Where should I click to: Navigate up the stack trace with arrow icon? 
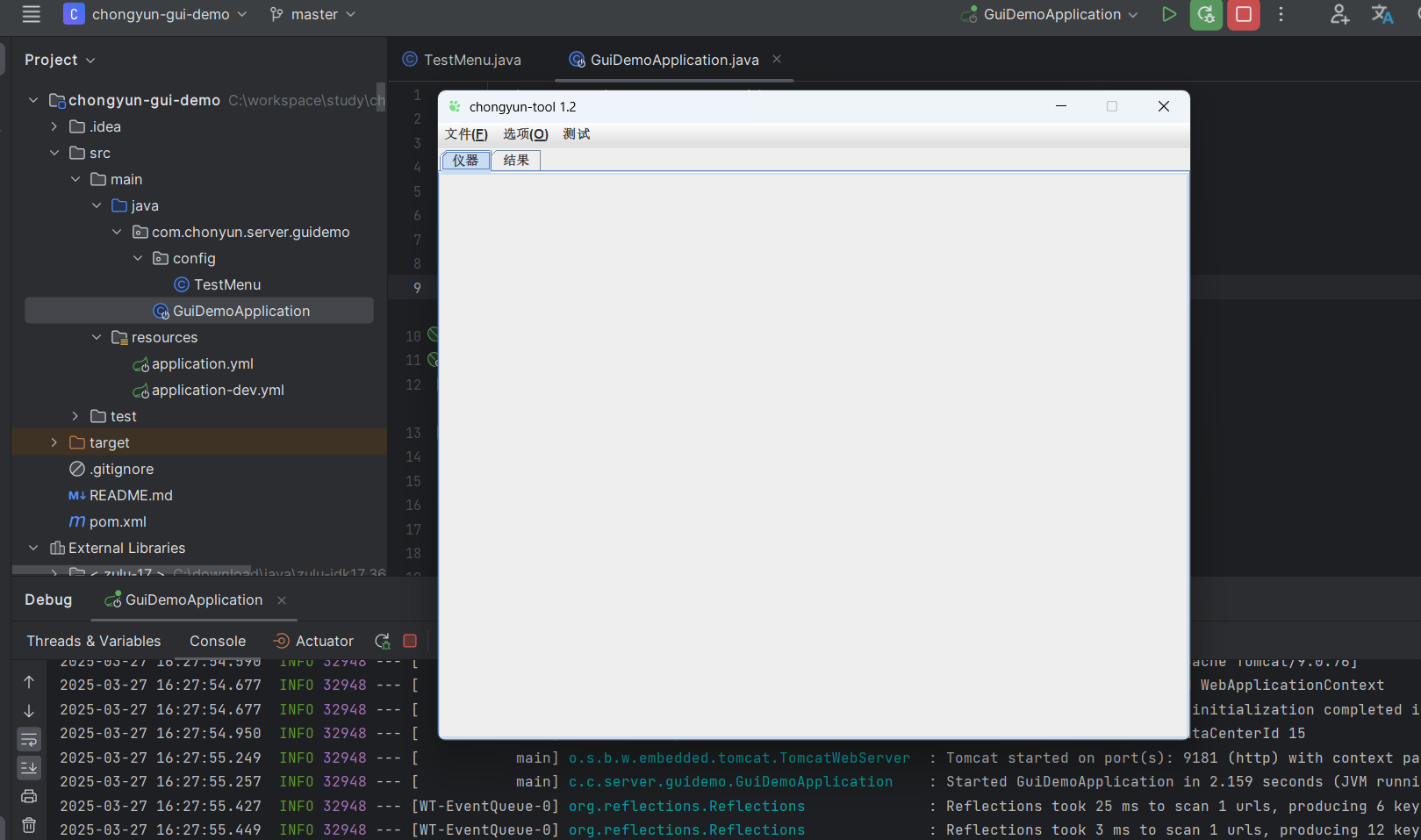coord(29,681)
